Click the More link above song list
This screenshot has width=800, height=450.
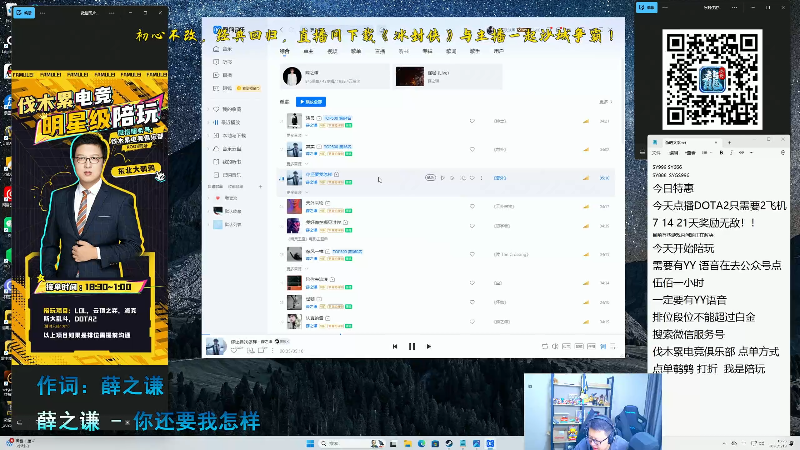point(606,102)
